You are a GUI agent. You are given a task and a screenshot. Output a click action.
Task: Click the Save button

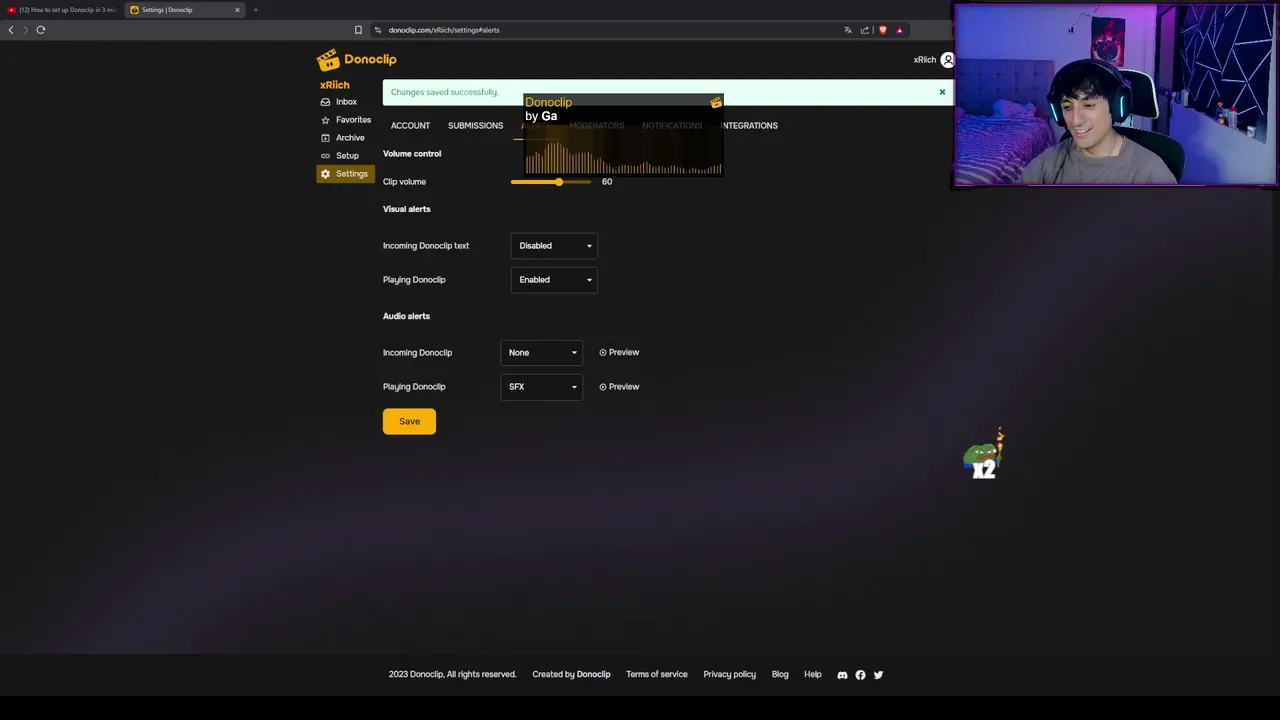(409, 422)
